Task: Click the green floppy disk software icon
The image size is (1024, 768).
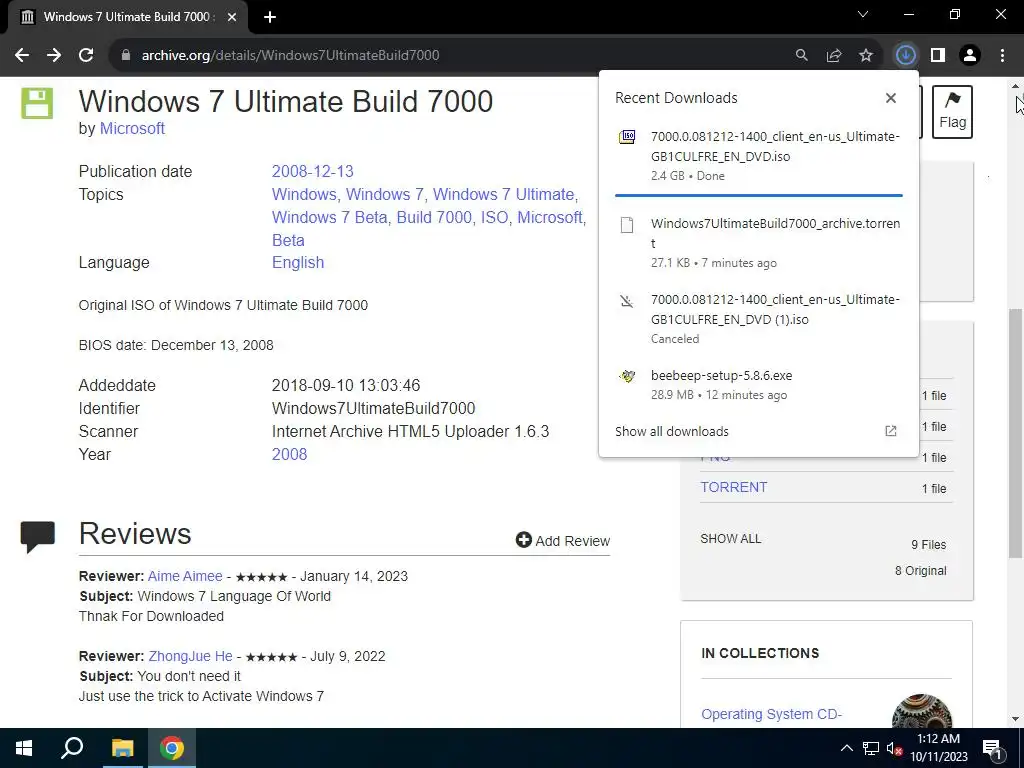Action: 37,104
